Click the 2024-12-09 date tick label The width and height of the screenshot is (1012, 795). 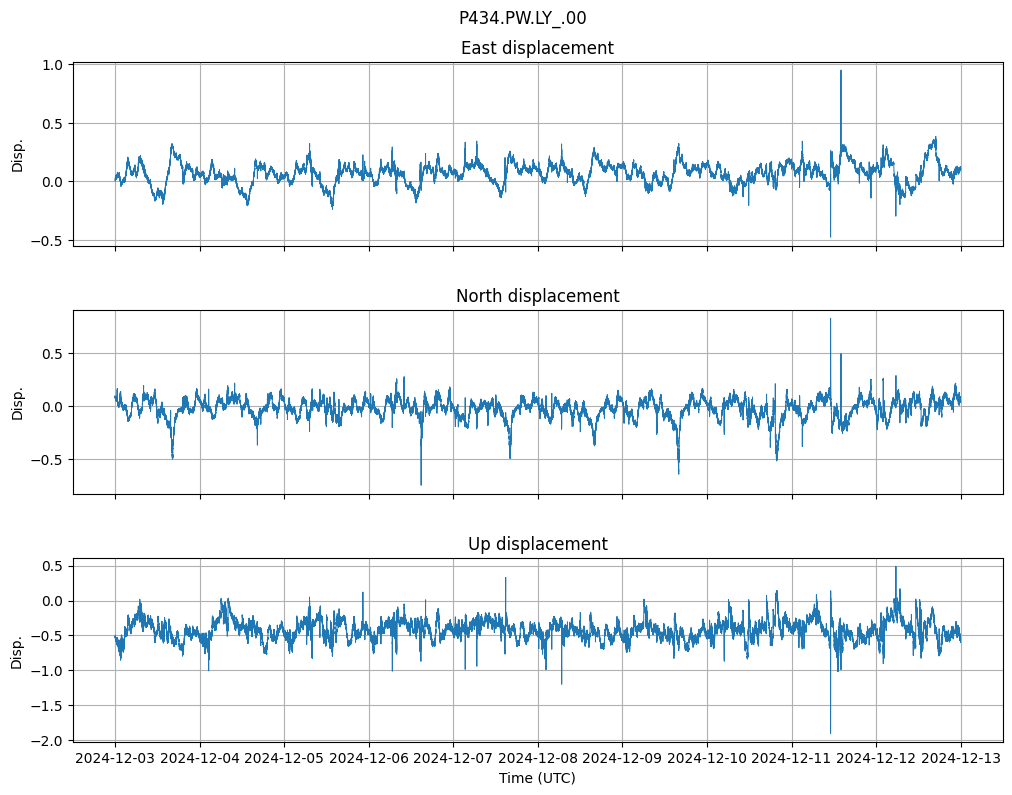[x=622, y=759]
